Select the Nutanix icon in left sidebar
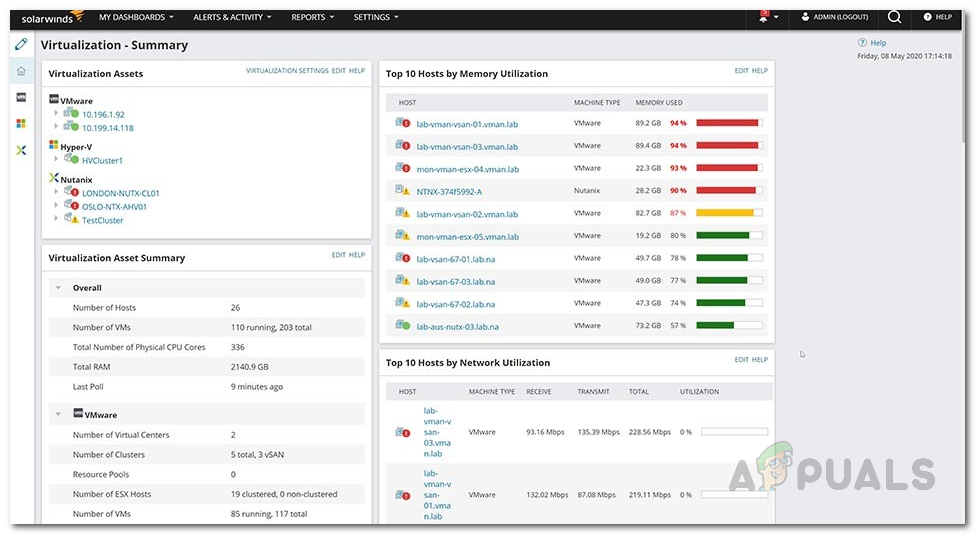Viewport: 976px width, 535px height. (x=21, y=150)
